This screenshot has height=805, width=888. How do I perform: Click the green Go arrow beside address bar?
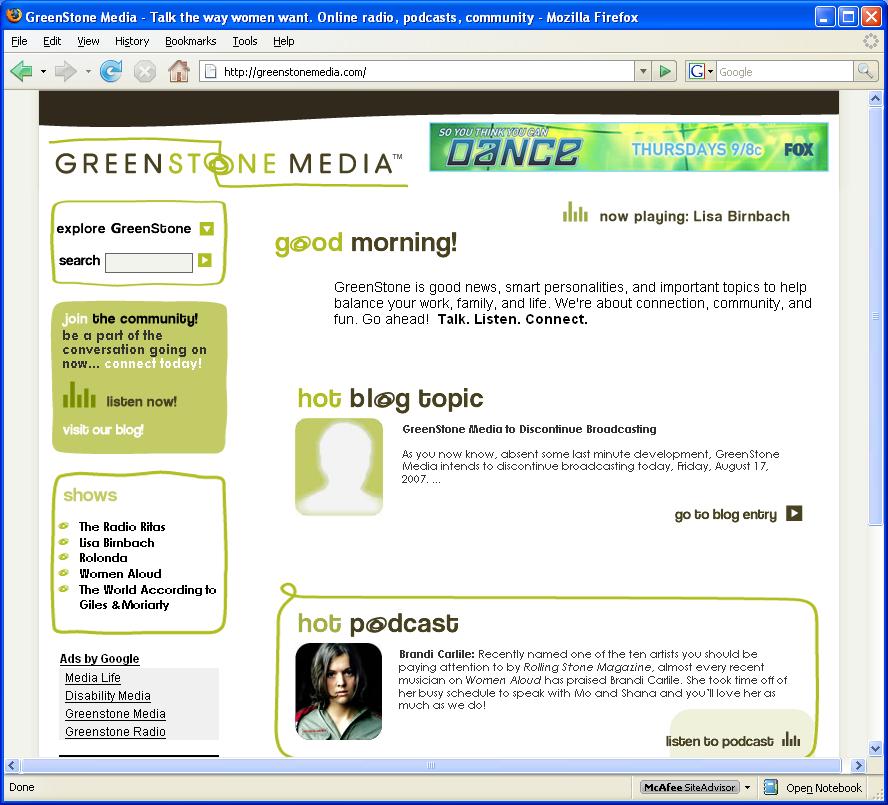665,71
